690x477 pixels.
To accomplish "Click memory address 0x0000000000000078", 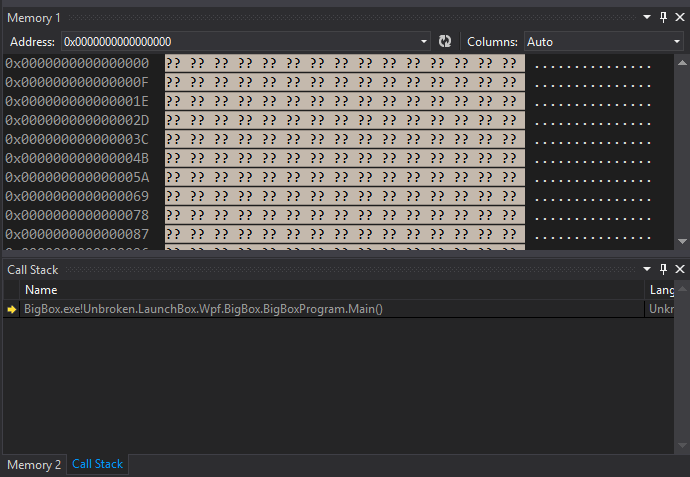I will pos(77,215).
